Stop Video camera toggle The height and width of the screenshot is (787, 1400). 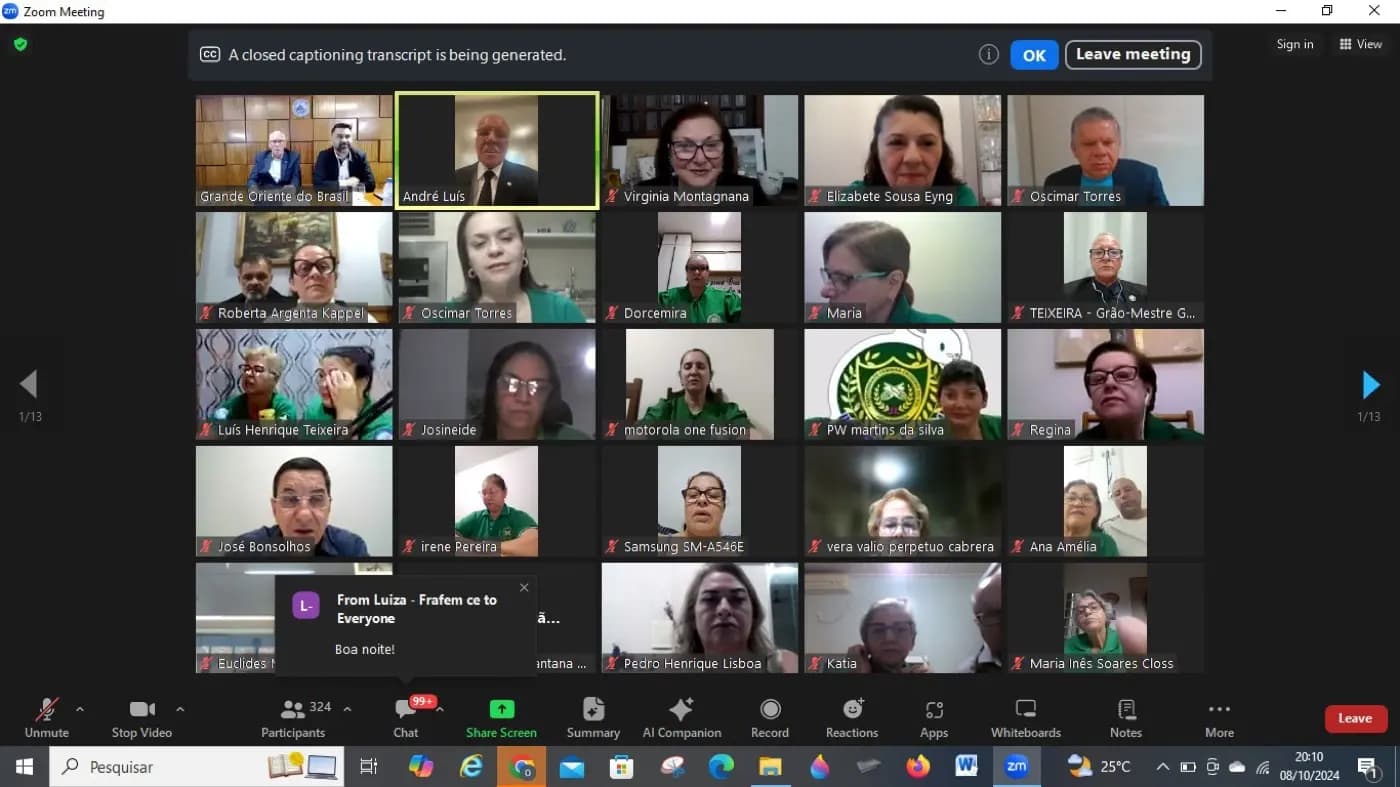coord(142,718)
